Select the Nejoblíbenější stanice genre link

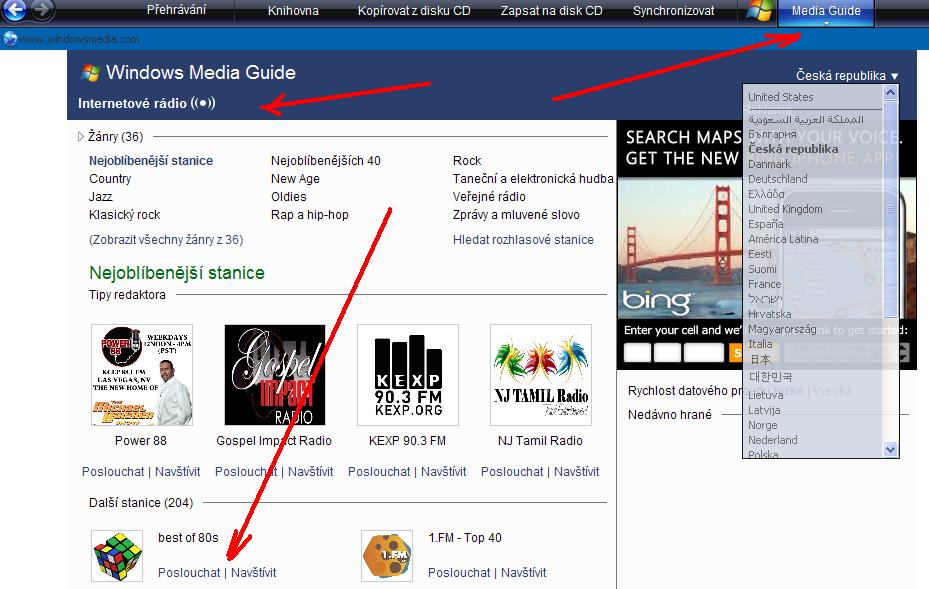point(150,161)
